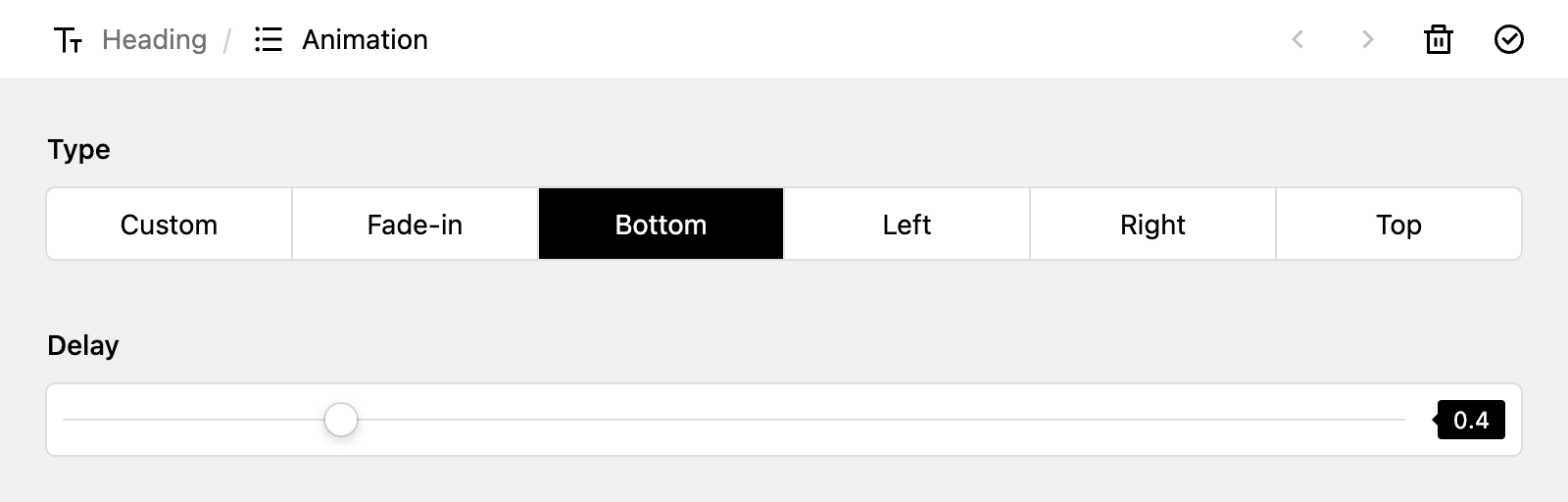Click the 0.4 delay value badge
1568x502 pixels.
tap(1470, 420)
